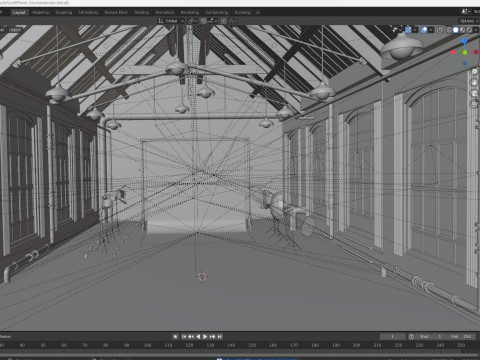This screenshot has width=480, height=360.
Task: Open the pivot point dropdown
Action: point(193,21)
